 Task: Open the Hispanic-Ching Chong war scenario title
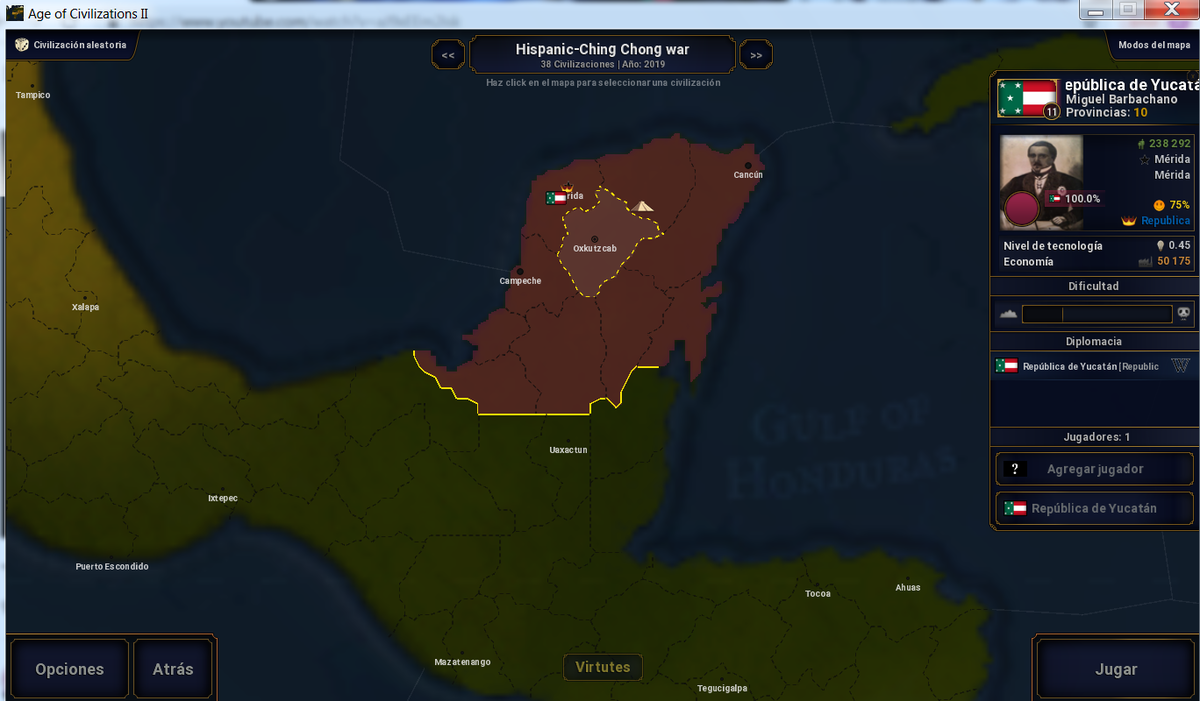click(x=602, y=54)
